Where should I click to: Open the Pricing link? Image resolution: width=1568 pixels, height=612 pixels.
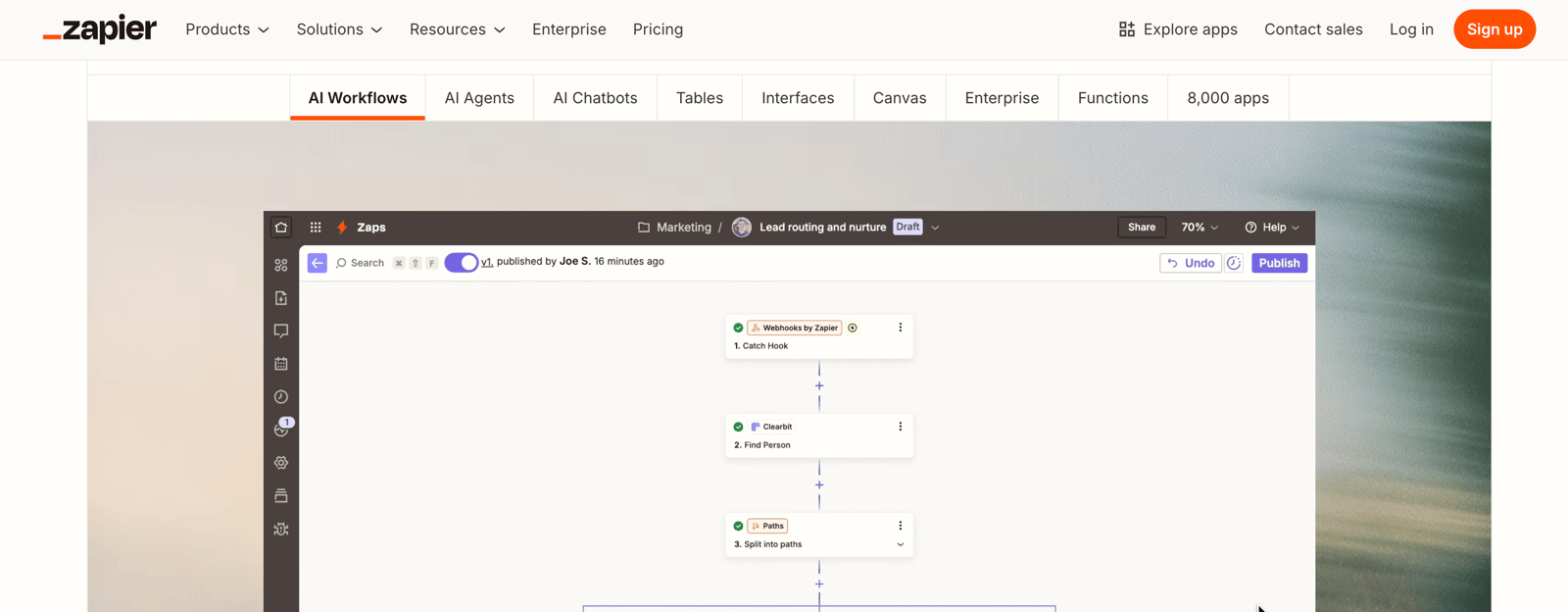pyautogui.click(x=658, y=29)
